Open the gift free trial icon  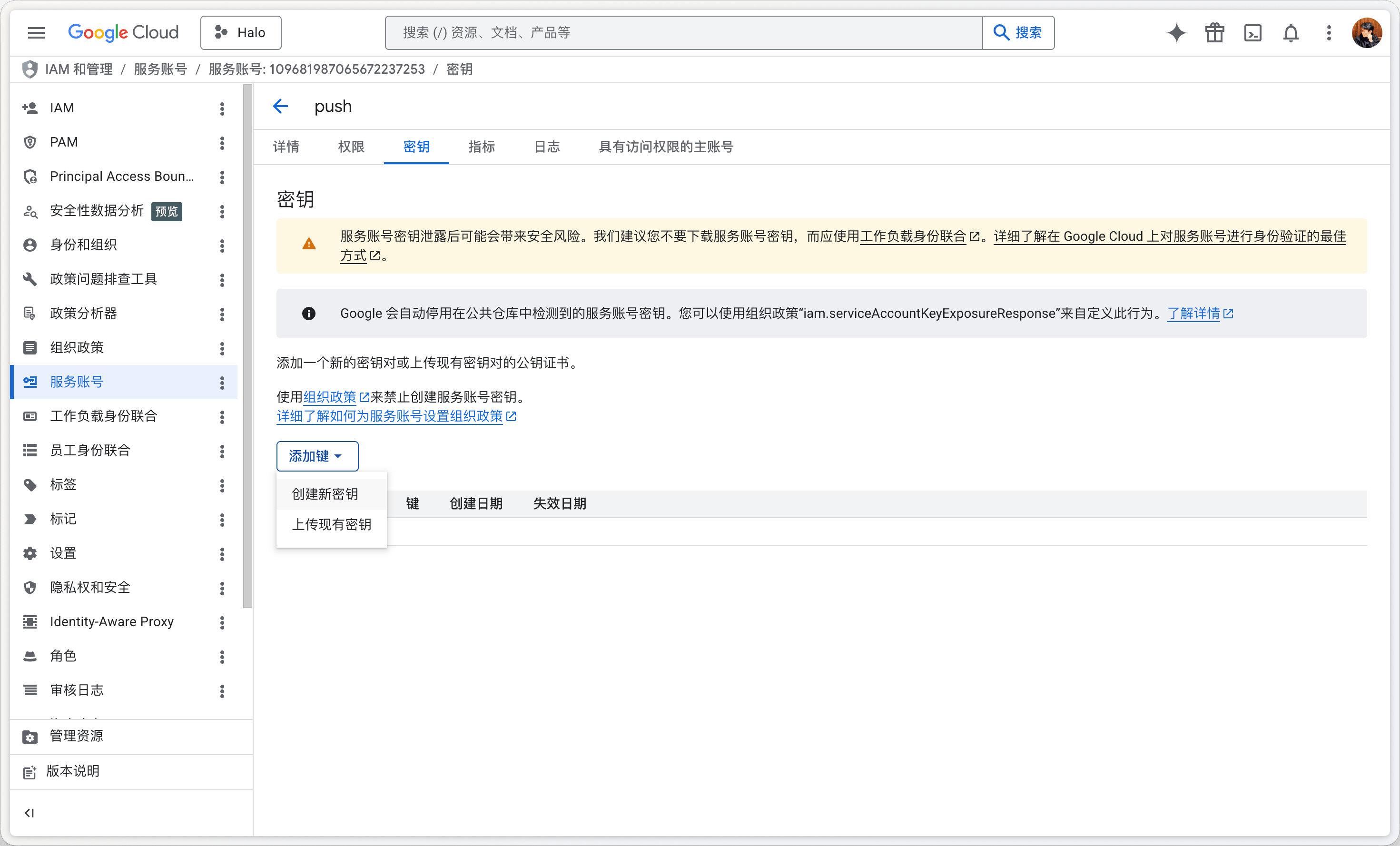pos(1214,33)
